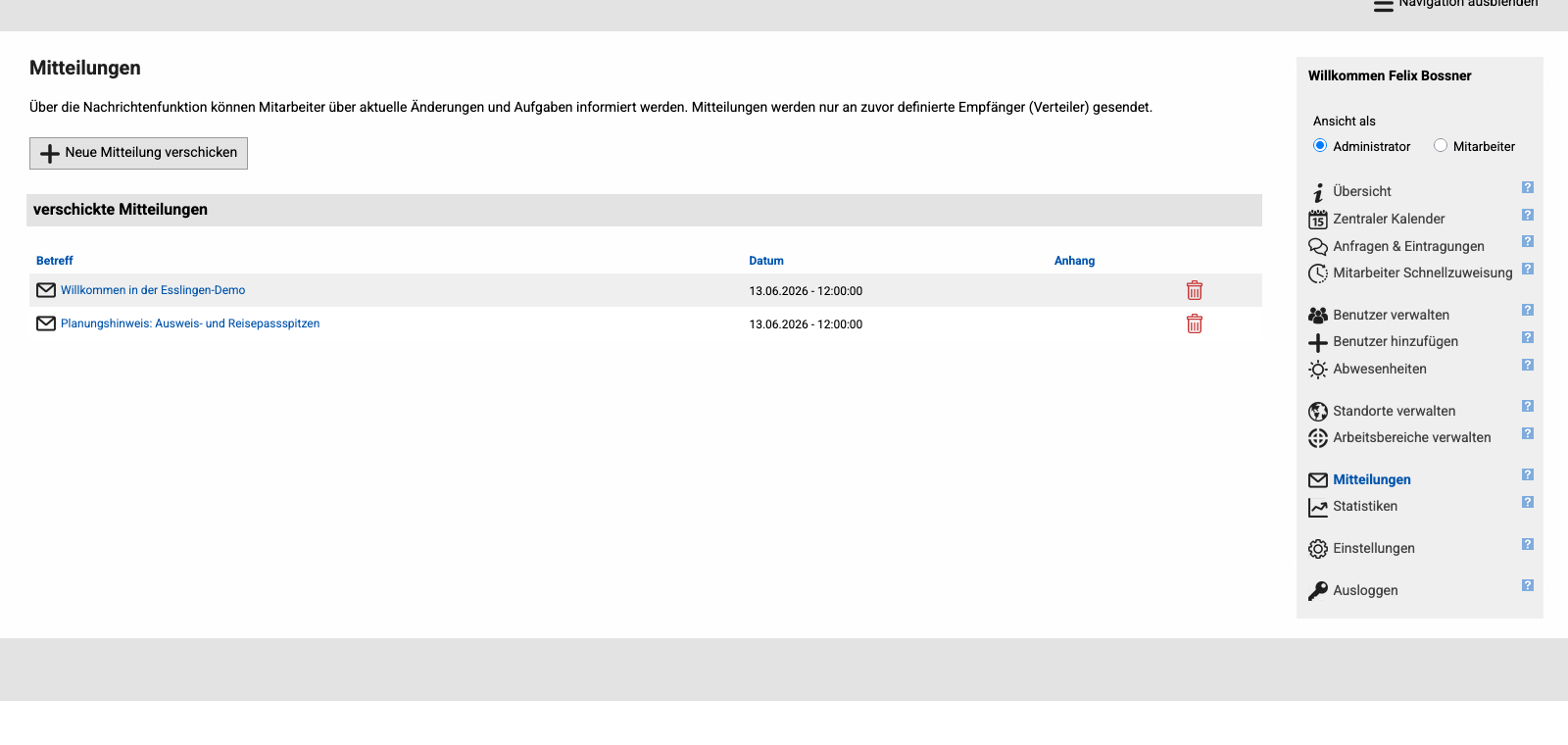Open help for Übersicht
The height and width of the screenshot is (745, 1568).
[1527, 187]
